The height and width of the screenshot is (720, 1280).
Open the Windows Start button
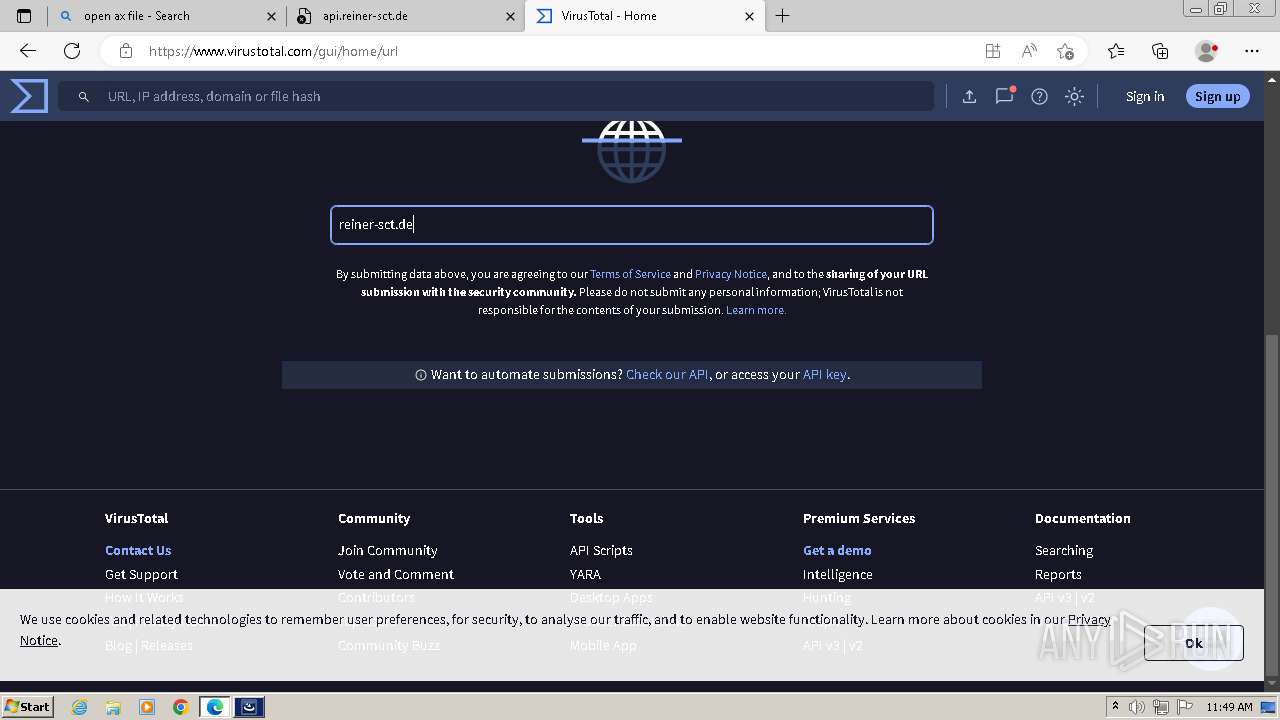pos(28,706)
